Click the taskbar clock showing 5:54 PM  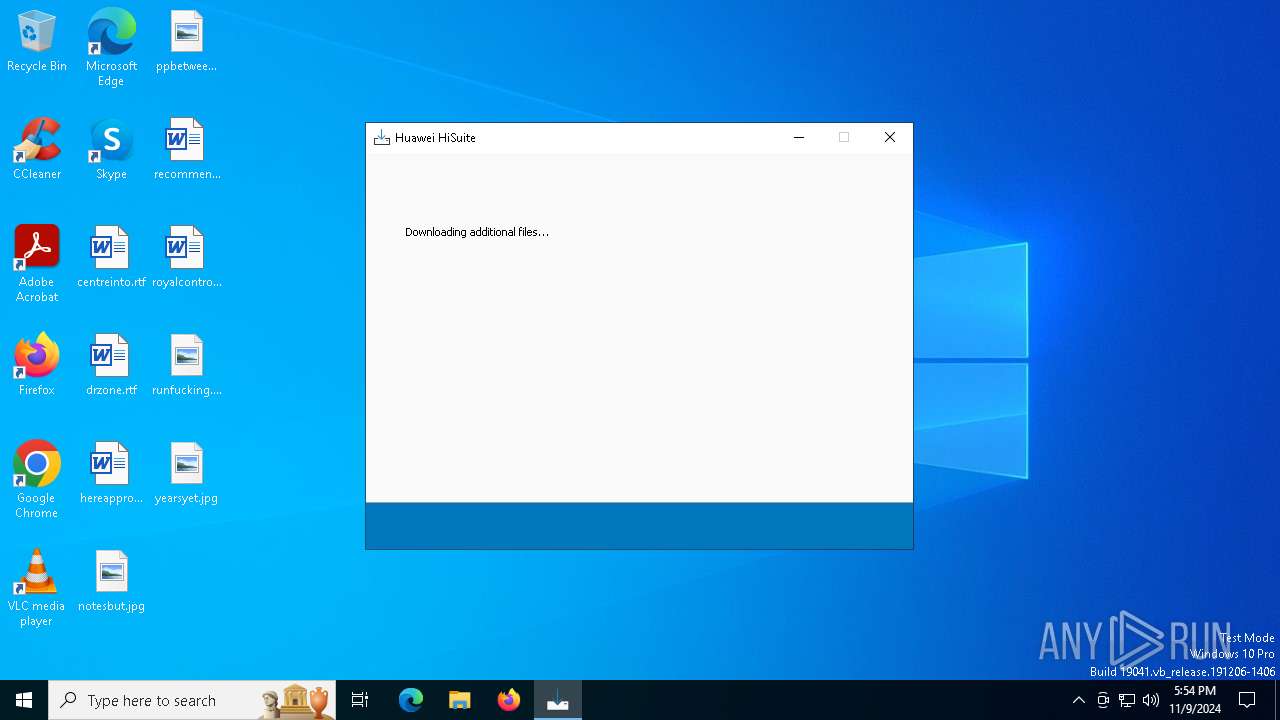pos(1195,700)
